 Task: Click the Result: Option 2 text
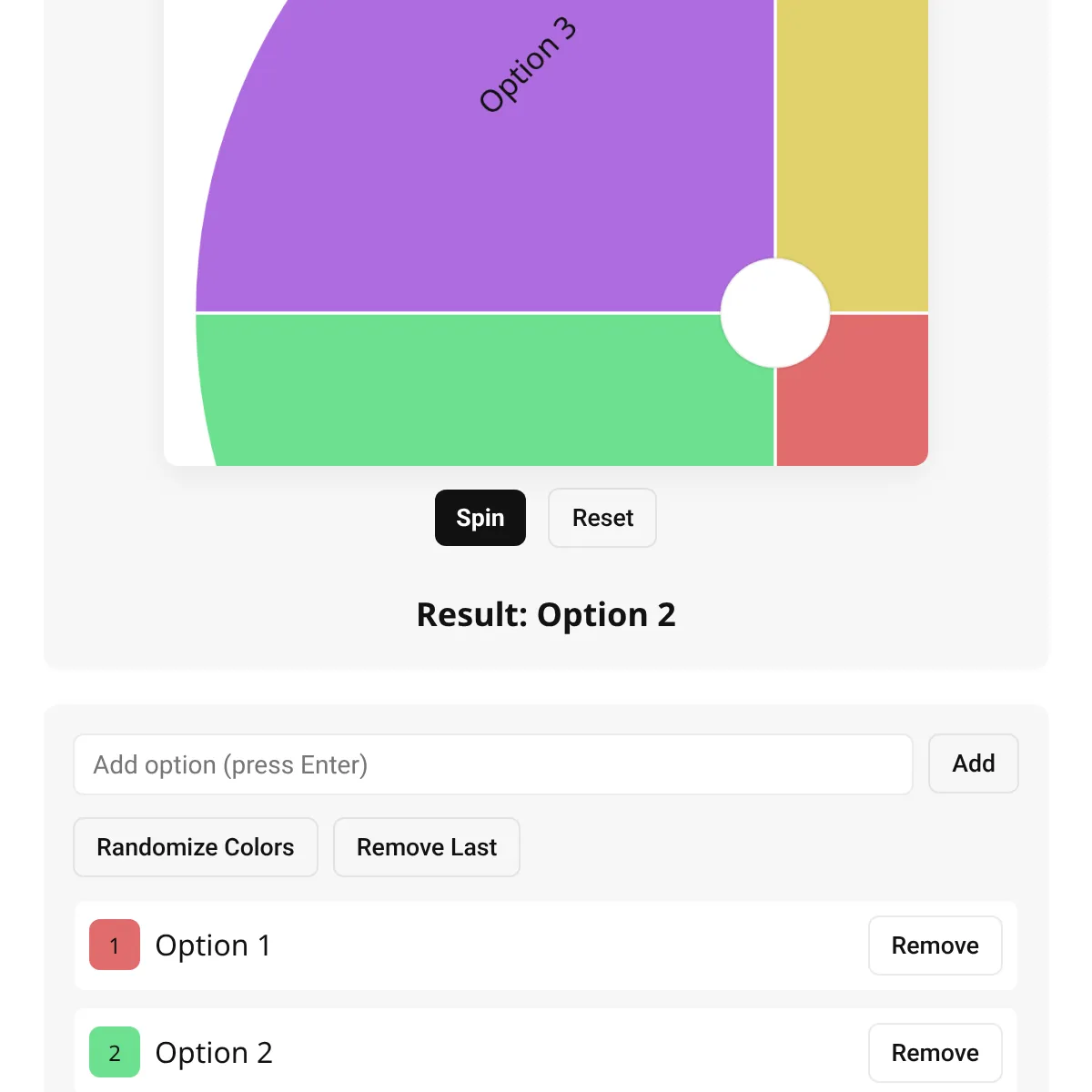[x=546, y=615]
